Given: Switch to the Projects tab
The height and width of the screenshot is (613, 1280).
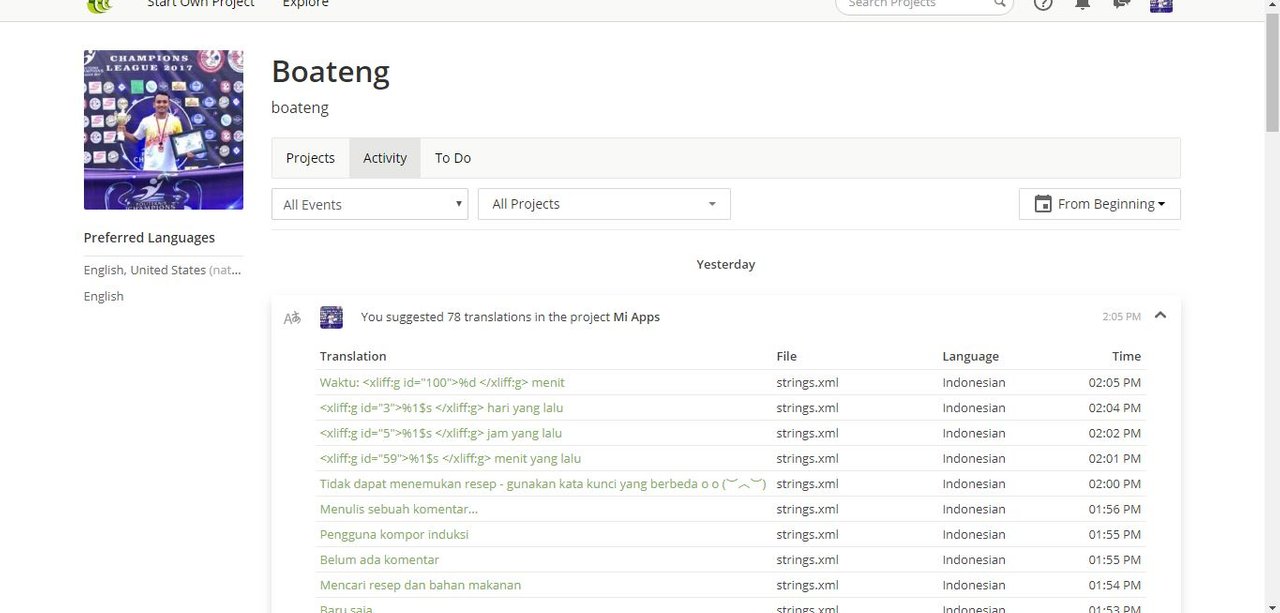Looking at the screenshot, I should pos(310,158).
